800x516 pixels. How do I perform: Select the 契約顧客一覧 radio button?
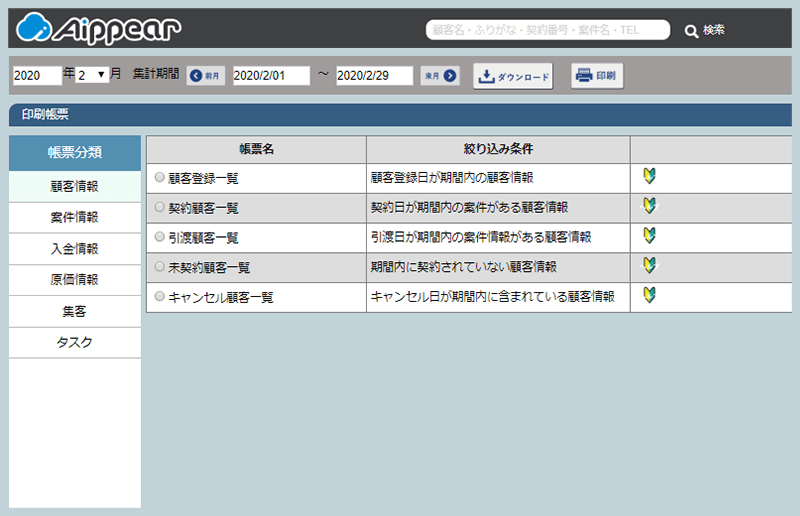pyautogui.click(x=159, y=208)
